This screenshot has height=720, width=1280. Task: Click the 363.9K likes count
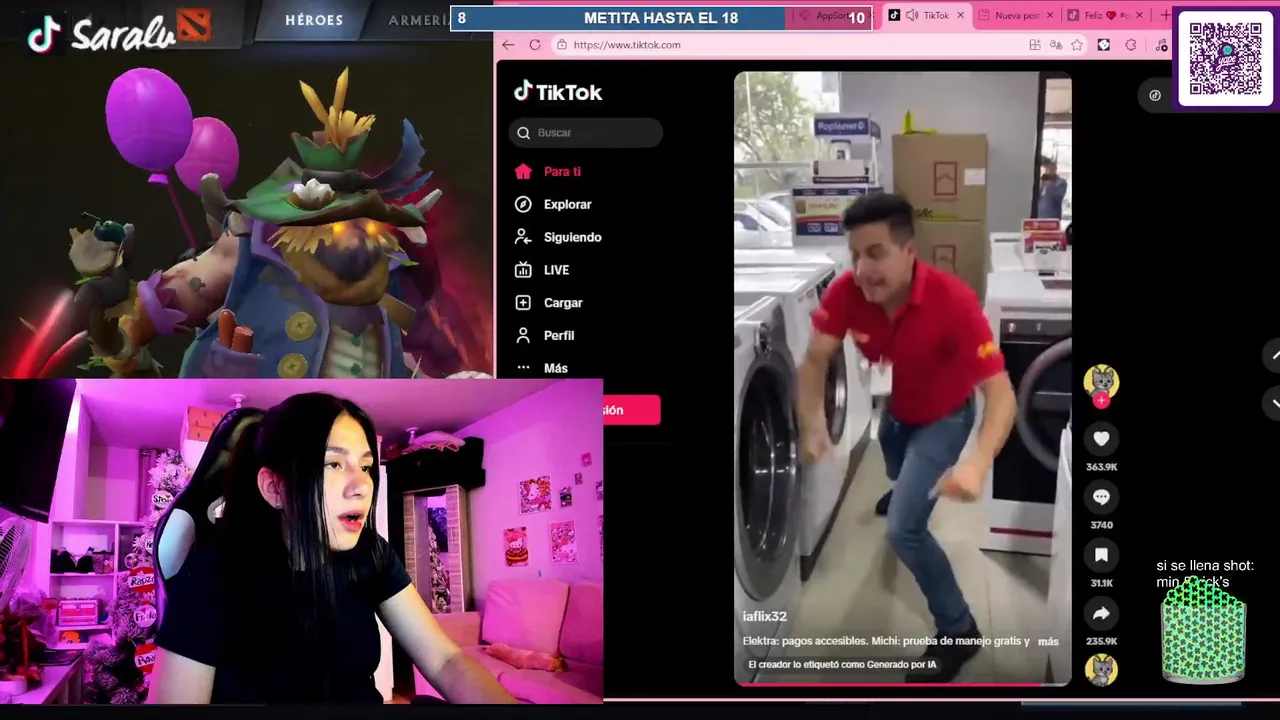pos(1101,467)
